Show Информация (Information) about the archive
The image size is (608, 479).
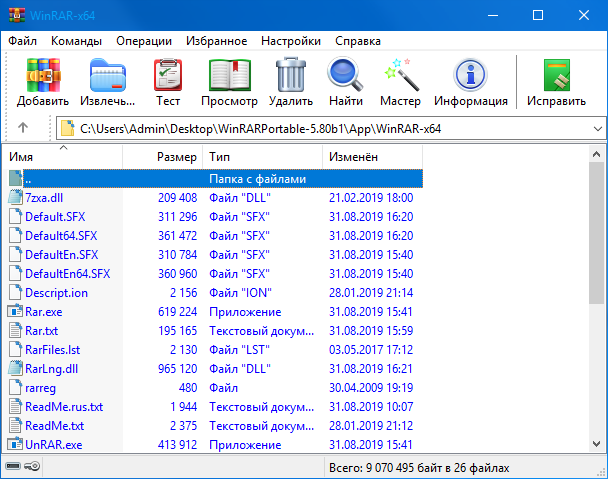click(x=471, y=82)
